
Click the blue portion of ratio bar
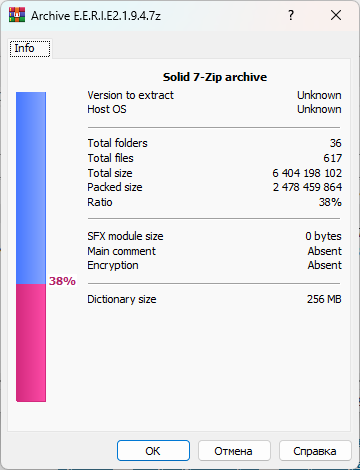click(31, 188)
